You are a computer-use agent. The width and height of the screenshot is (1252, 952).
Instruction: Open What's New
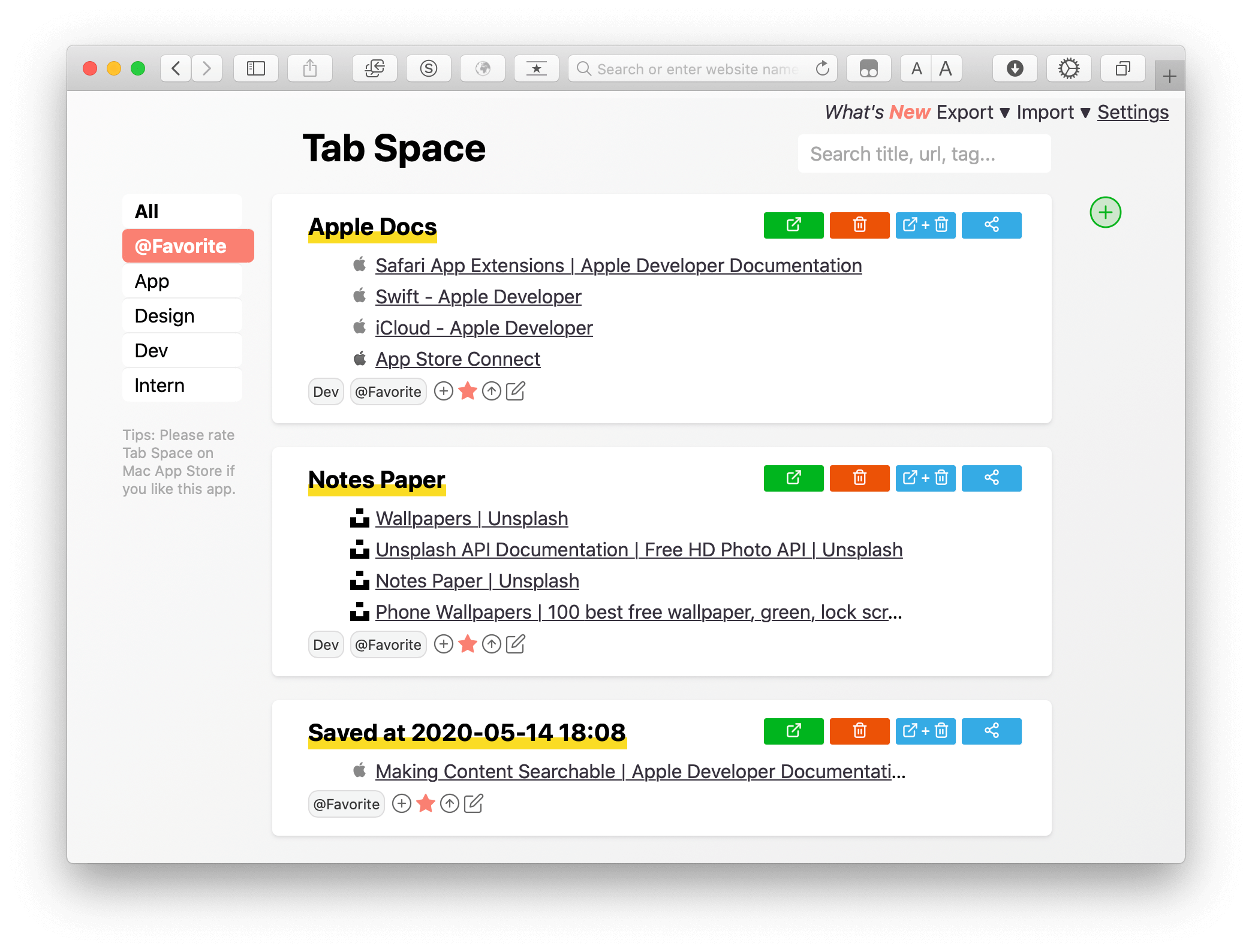tap(877, 112)
